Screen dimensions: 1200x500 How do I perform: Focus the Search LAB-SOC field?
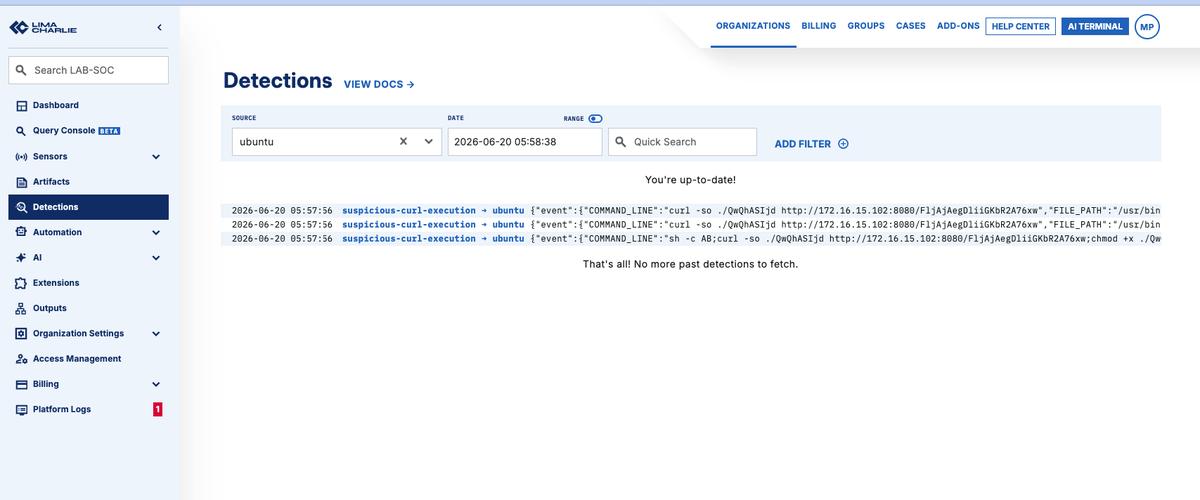88,70
